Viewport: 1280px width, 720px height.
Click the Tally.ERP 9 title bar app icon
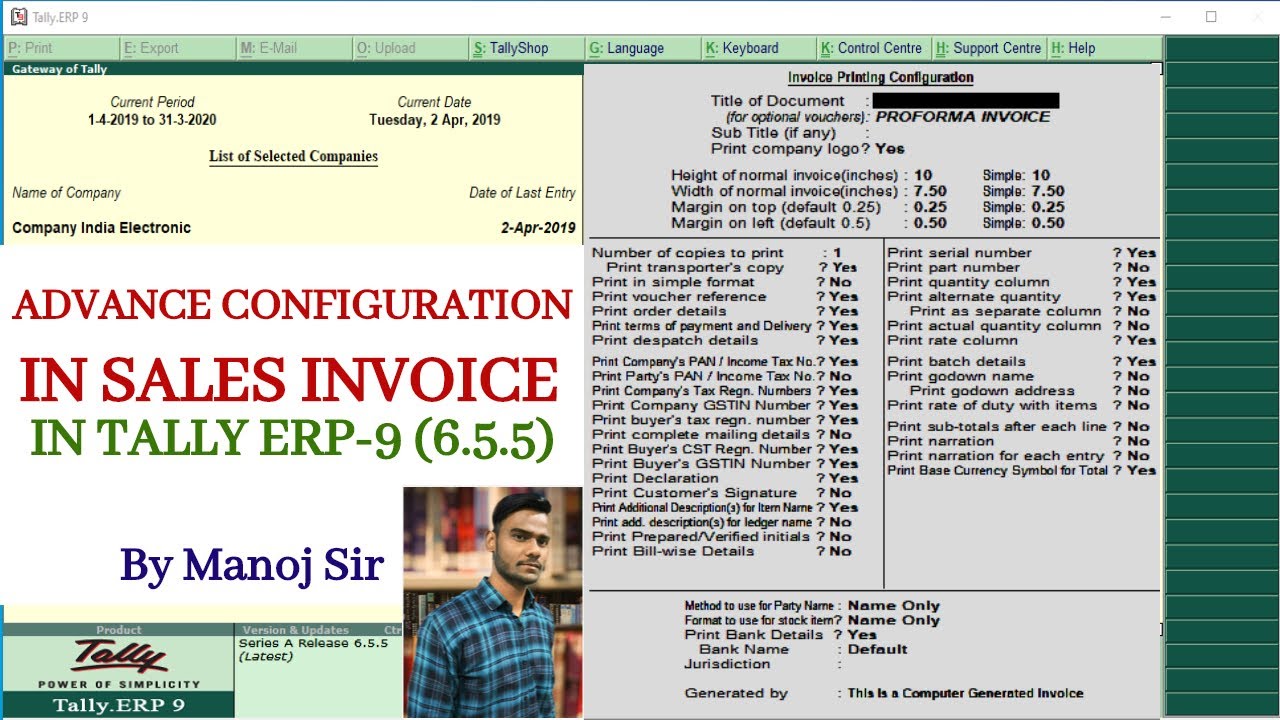tap(18, 17)
